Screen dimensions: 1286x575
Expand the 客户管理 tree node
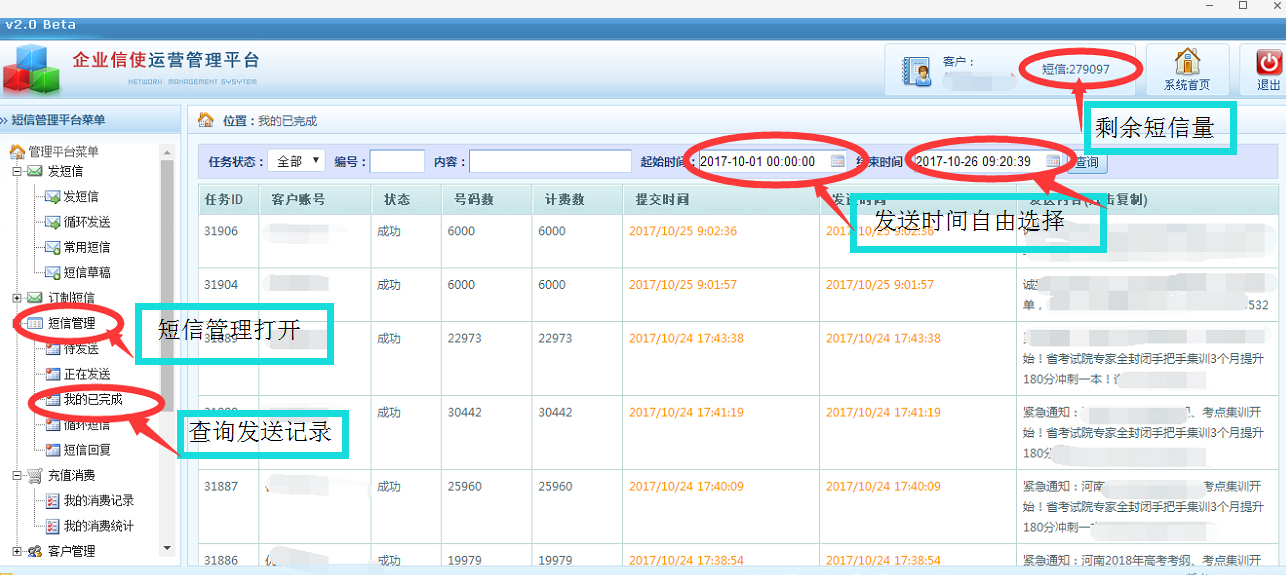[17, 552]
